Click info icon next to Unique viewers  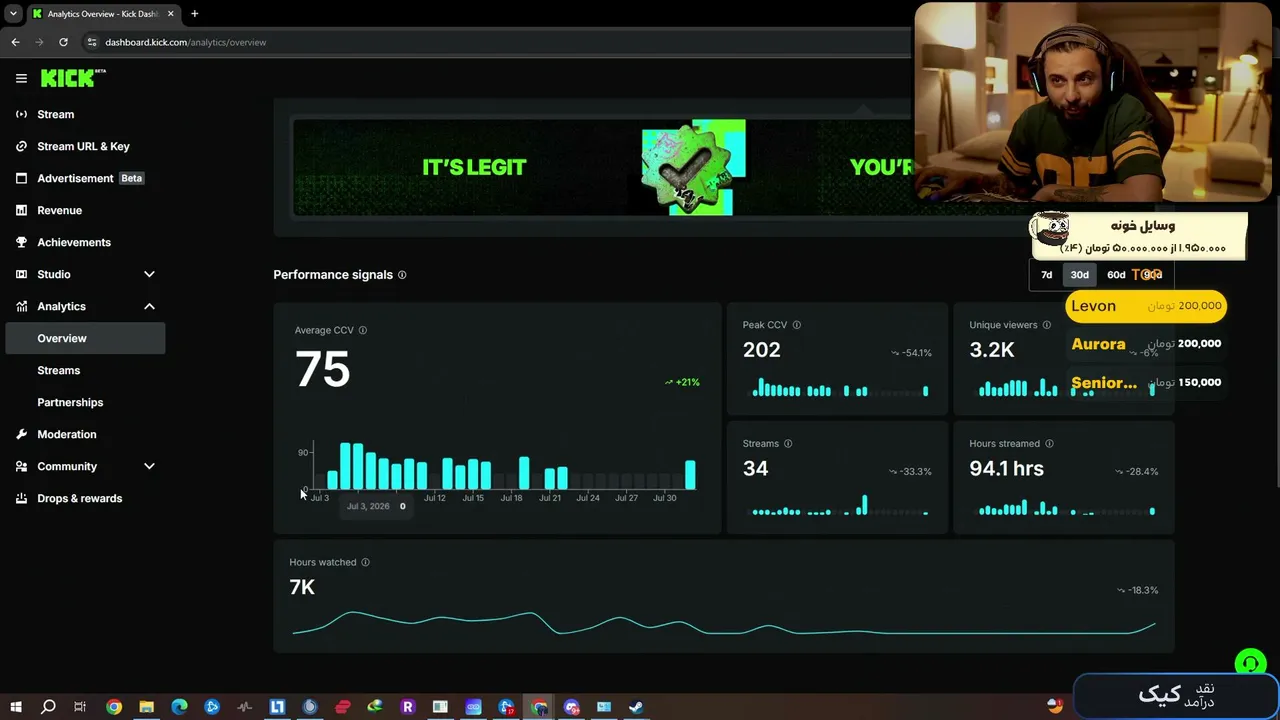1047,325
